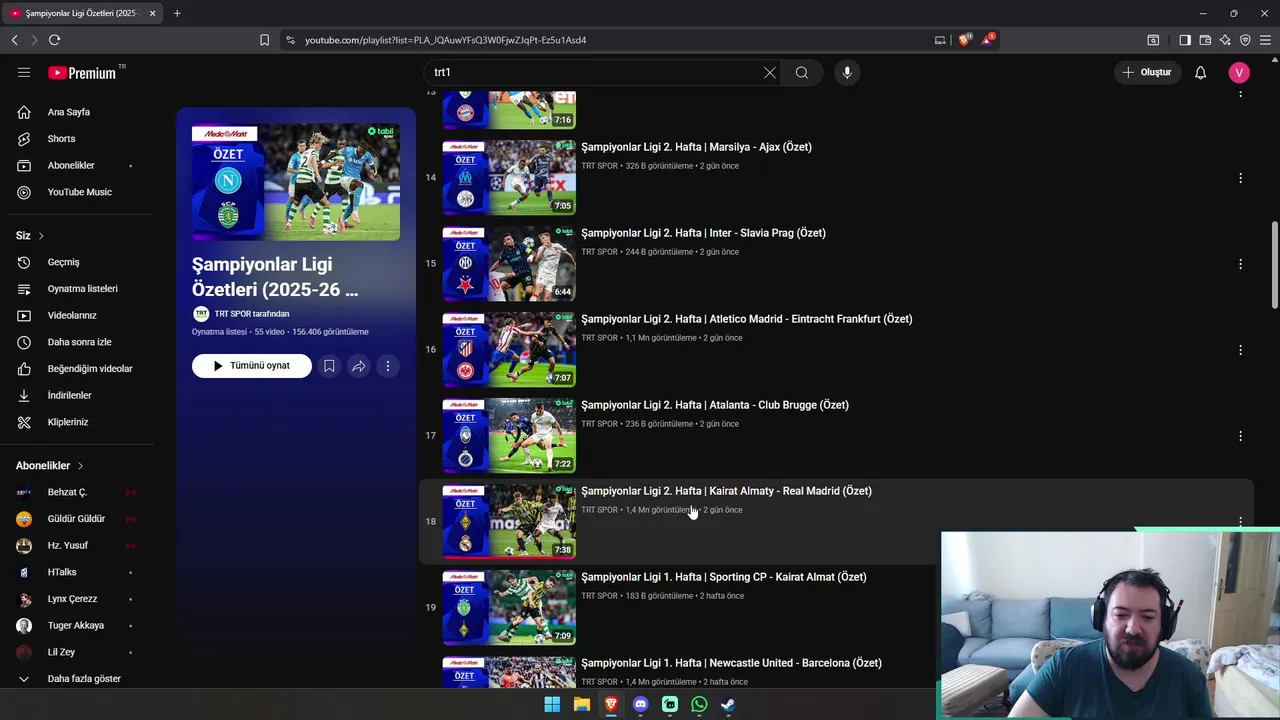Open options menu for Inter - Slavia Prag
Screen dimensions: 1280x720
(1240, 264)
